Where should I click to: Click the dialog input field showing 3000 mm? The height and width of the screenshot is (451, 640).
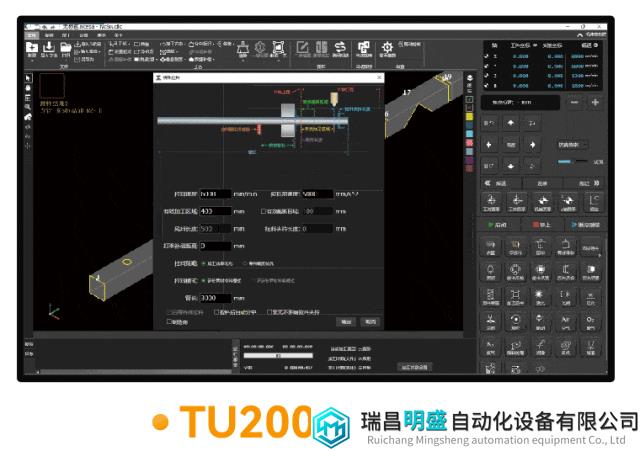215,298
